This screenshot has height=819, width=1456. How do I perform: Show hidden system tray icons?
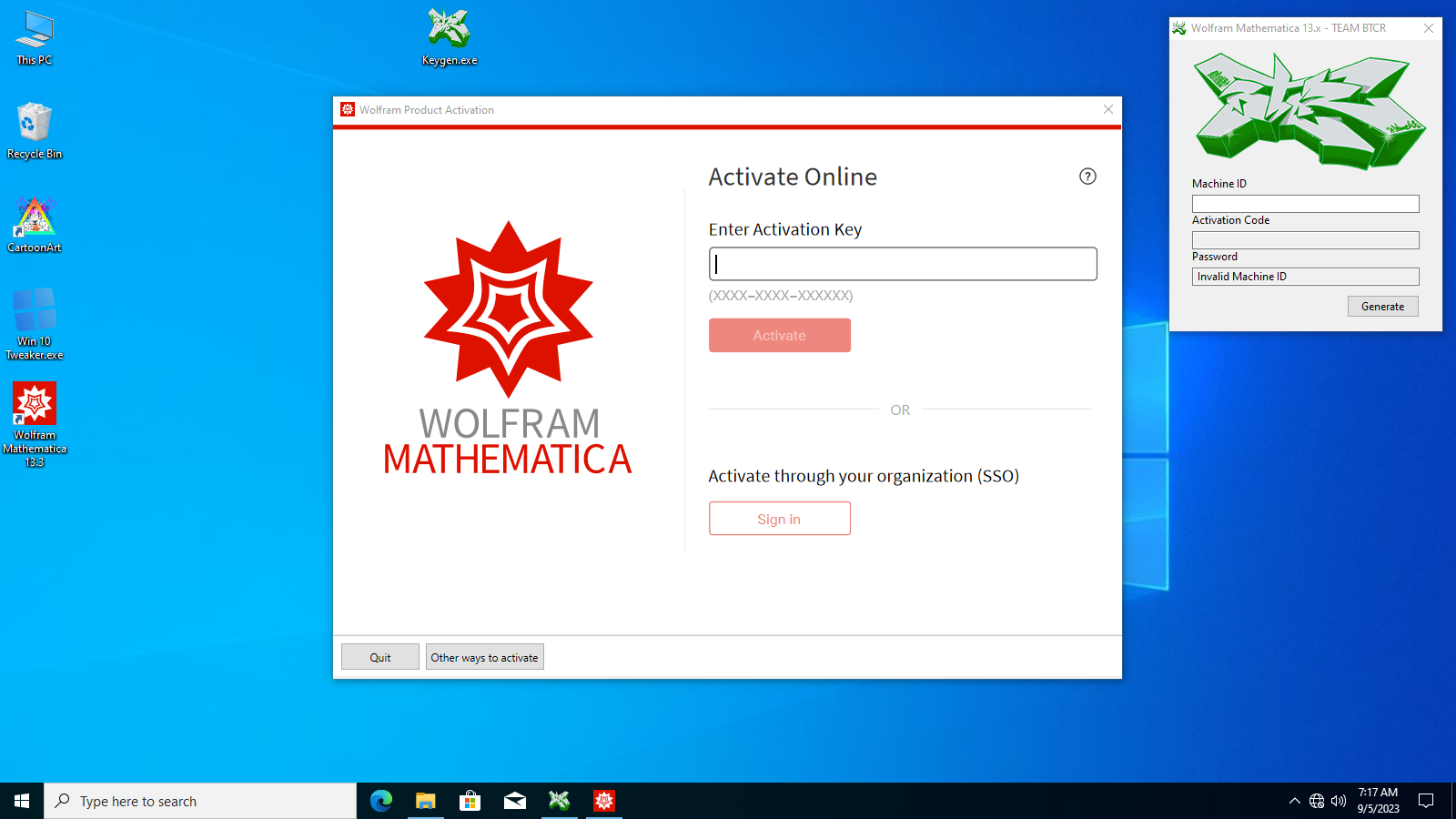[x=1294, y=801]
